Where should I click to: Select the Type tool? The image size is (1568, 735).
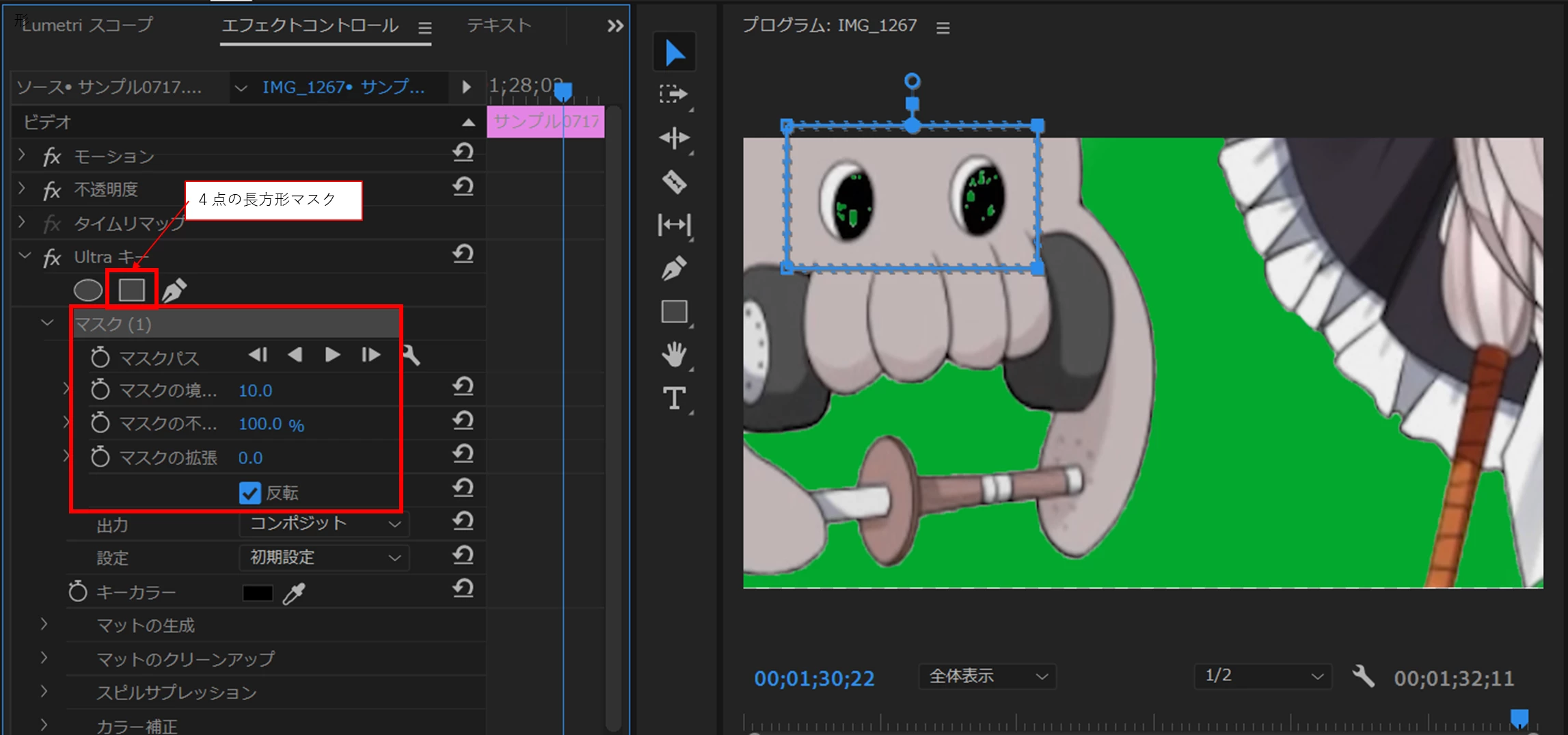[674, 398]
